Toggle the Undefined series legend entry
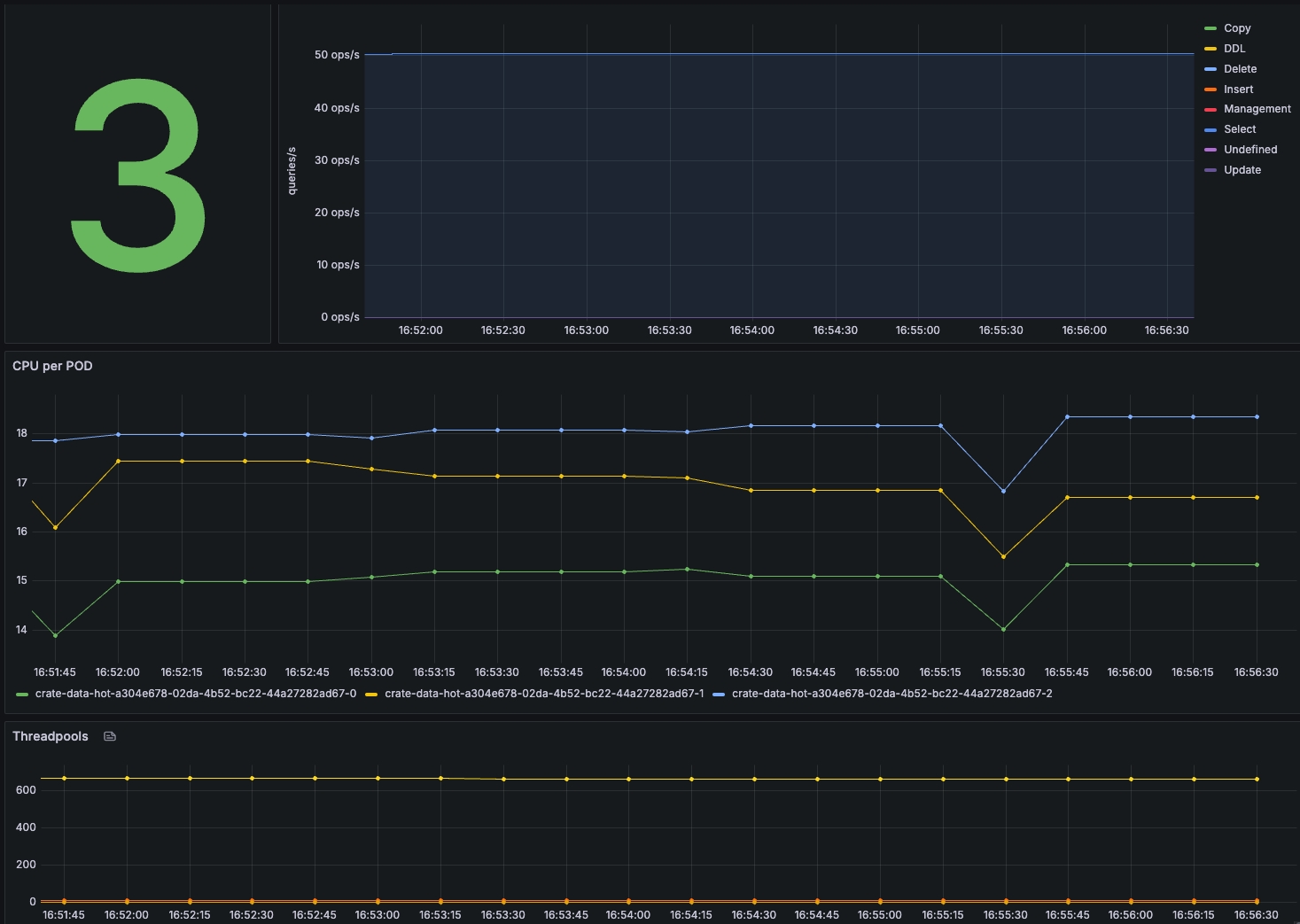1300x924 pixels. 1250,150
